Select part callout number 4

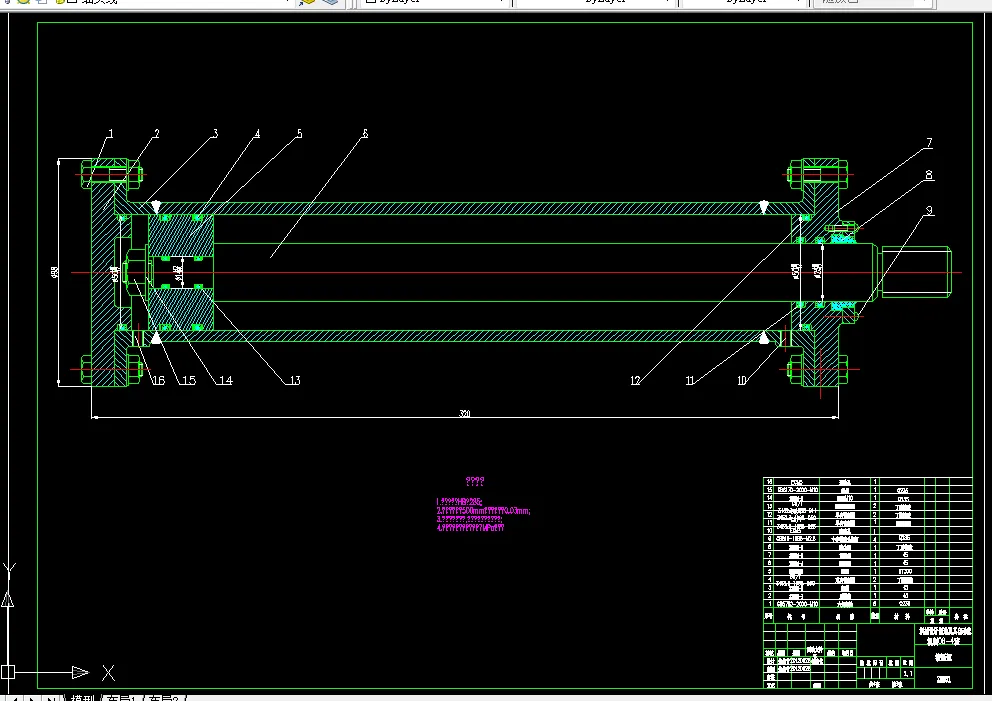point(257,133)
